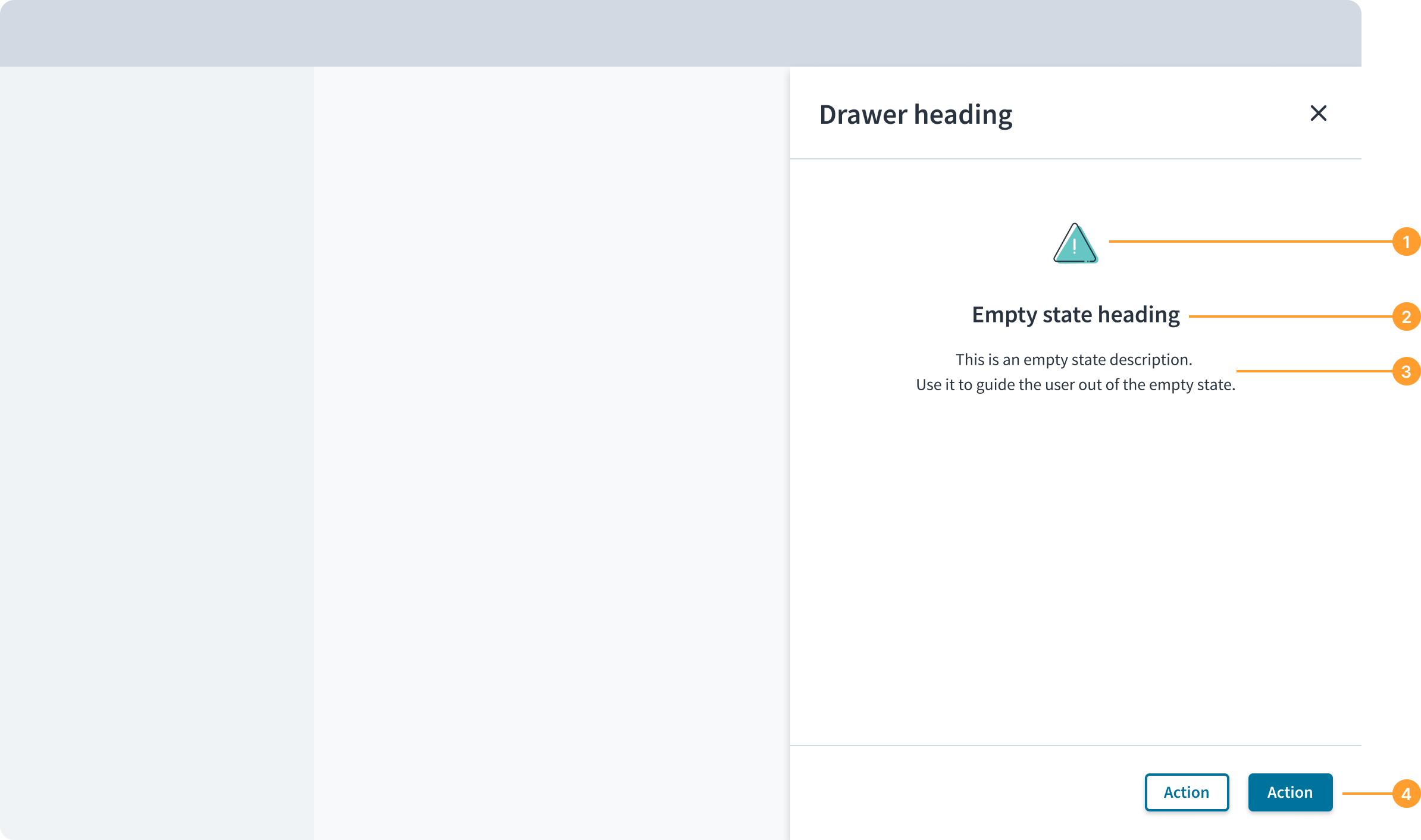Click the drawer footer beside Action buttons

click(x=964, y=792)
